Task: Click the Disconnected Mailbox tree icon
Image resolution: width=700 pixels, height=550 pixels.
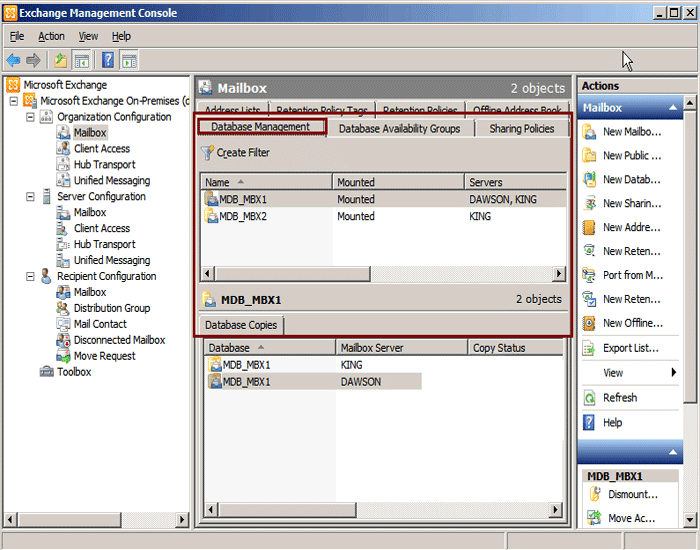Action: pyautogui.click(x=63, y=340)
